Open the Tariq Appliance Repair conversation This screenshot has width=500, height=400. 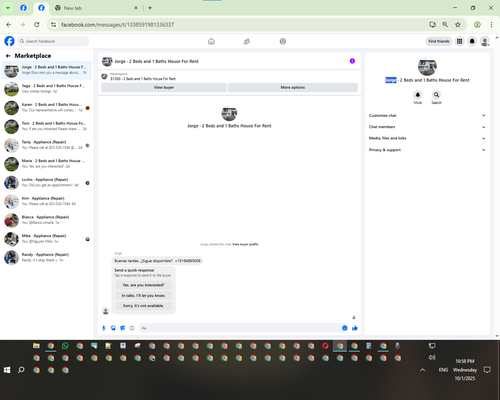47,145
